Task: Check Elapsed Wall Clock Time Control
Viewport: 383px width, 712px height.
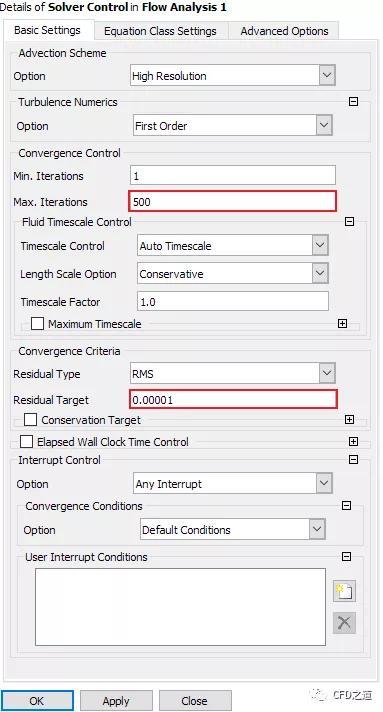Action: (x=26, y=441)
